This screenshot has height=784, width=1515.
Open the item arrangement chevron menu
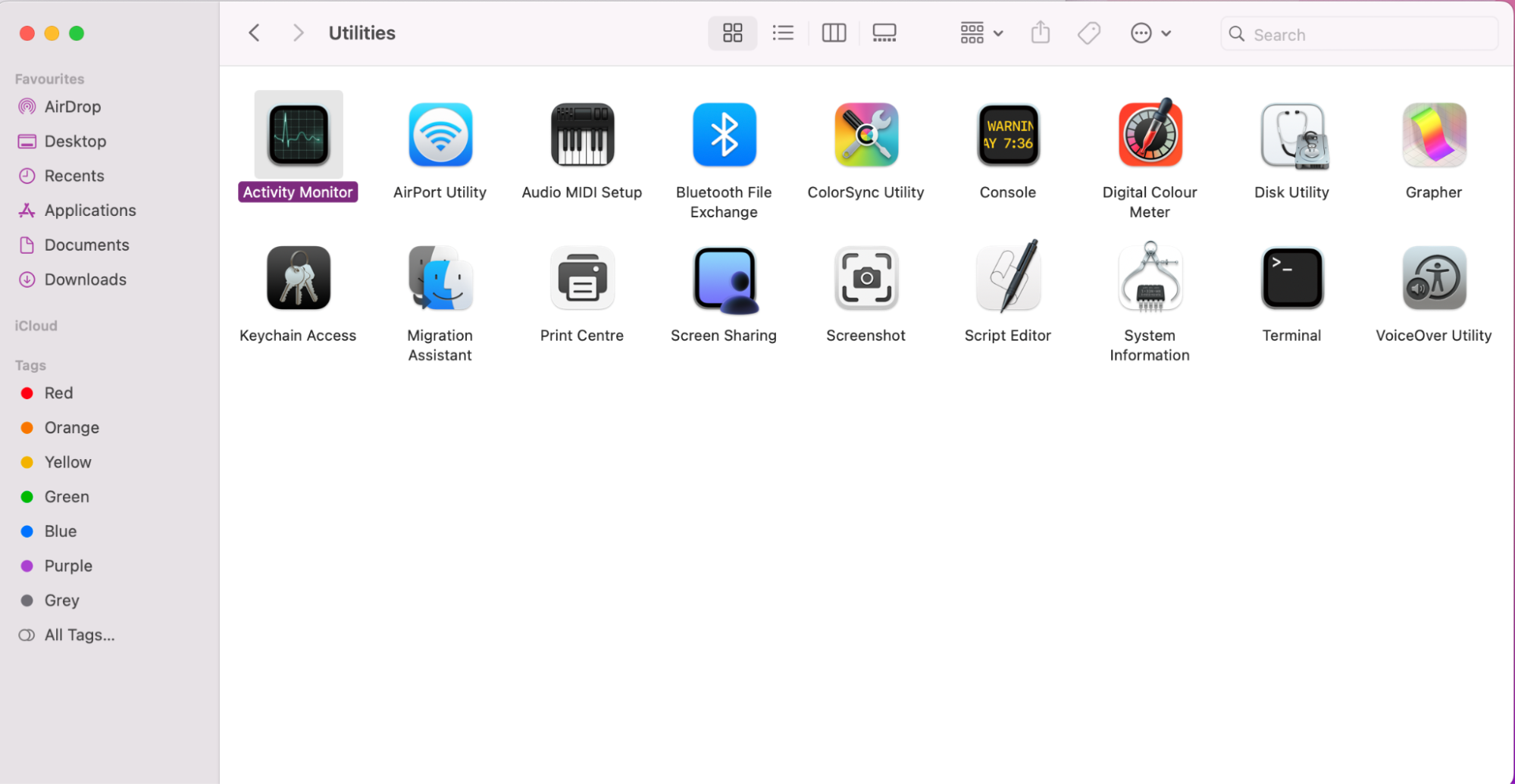999,33
